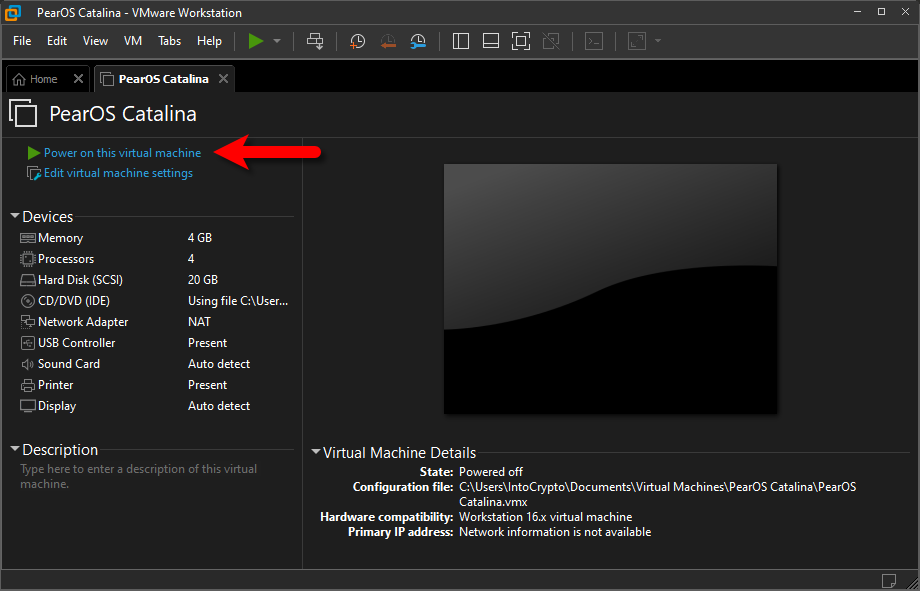Enter full screen mode icon
Viewport: 920px width, 591px height.
tap(520, 41)
